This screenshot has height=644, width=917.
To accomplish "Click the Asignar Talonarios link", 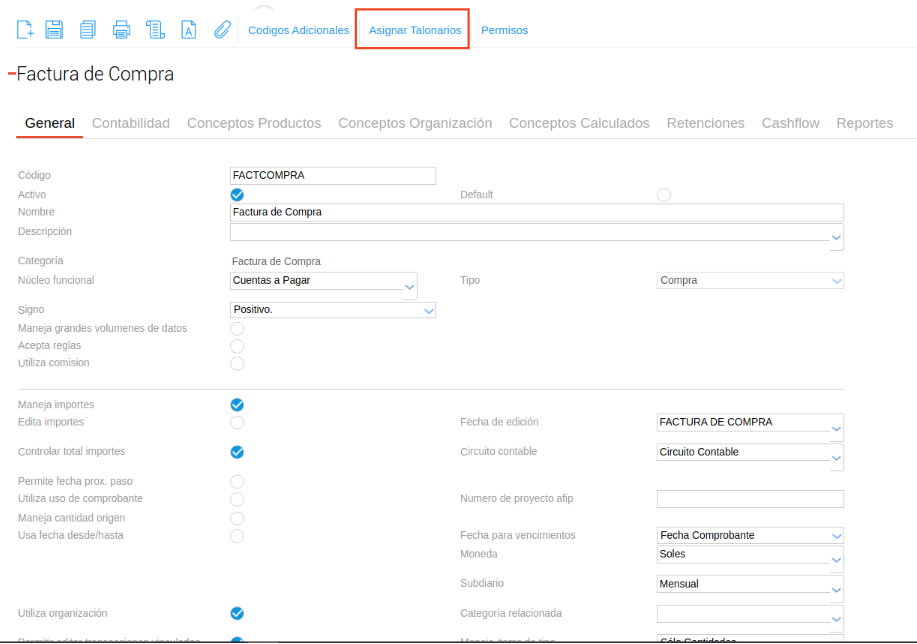I will coord(415,30).
